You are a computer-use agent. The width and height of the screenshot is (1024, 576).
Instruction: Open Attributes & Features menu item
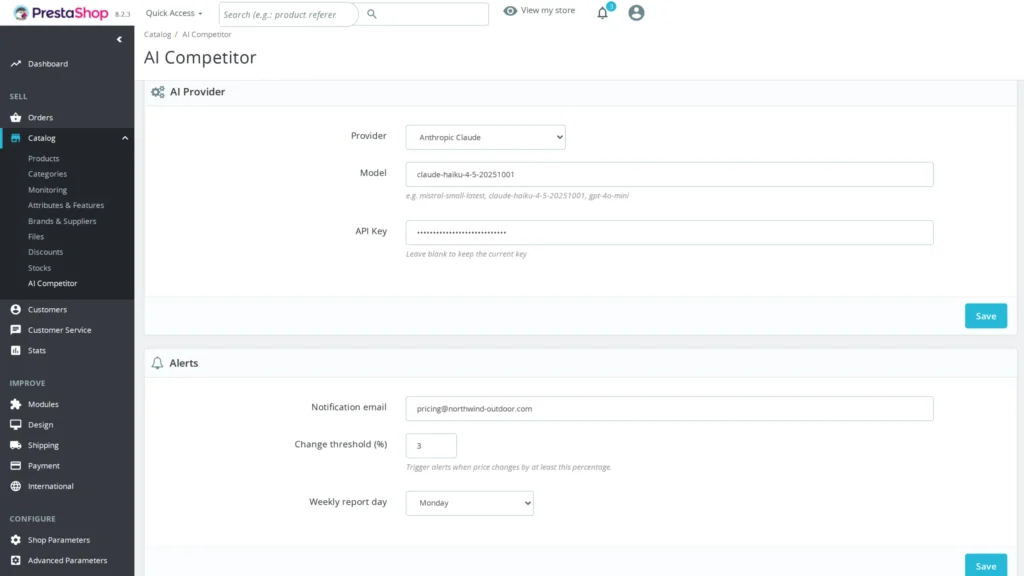point(66,205)
